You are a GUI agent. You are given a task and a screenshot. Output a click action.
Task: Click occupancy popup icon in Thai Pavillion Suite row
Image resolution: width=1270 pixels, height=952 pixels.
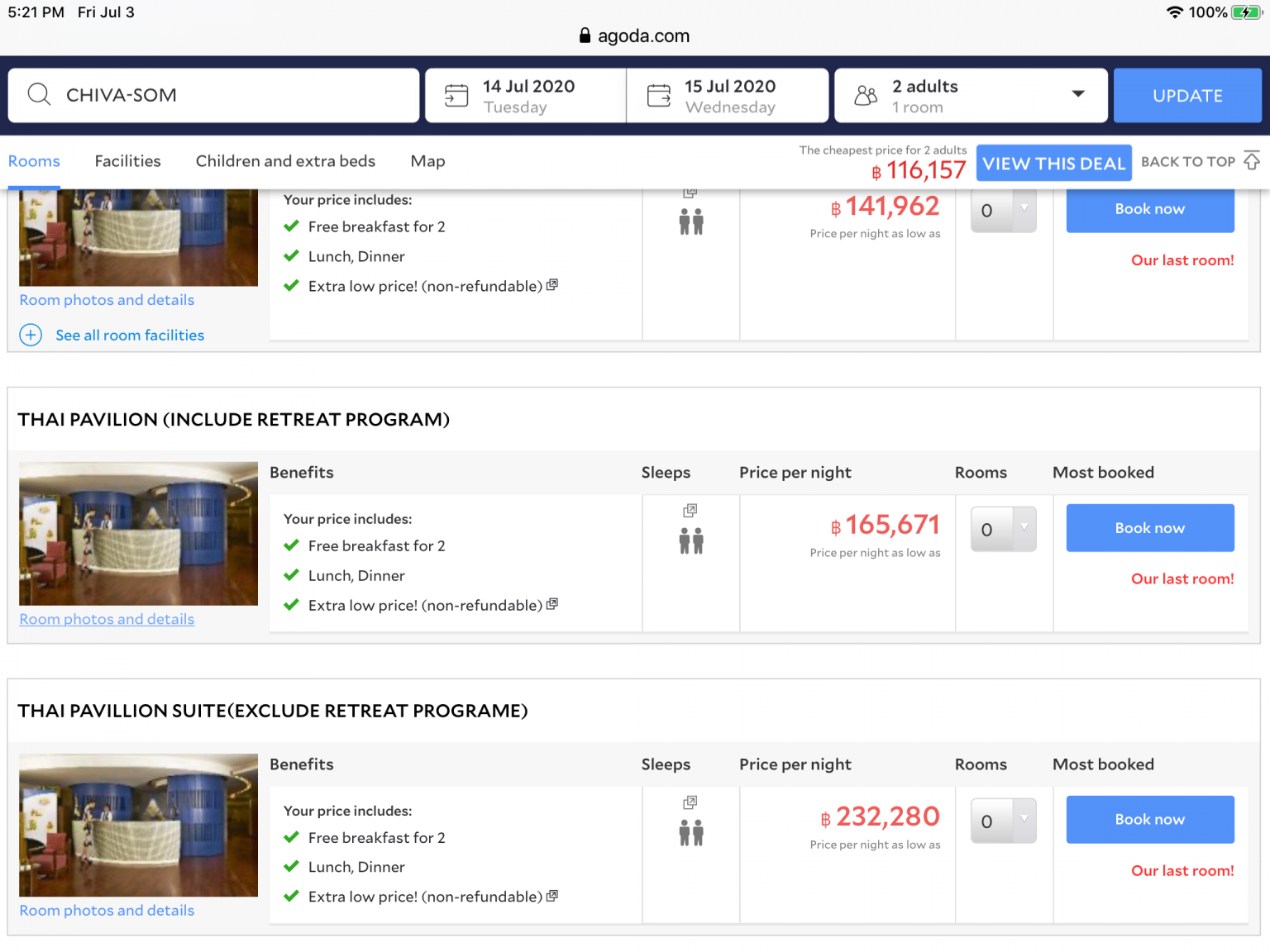pyautogui.click(x=690, y=802)
